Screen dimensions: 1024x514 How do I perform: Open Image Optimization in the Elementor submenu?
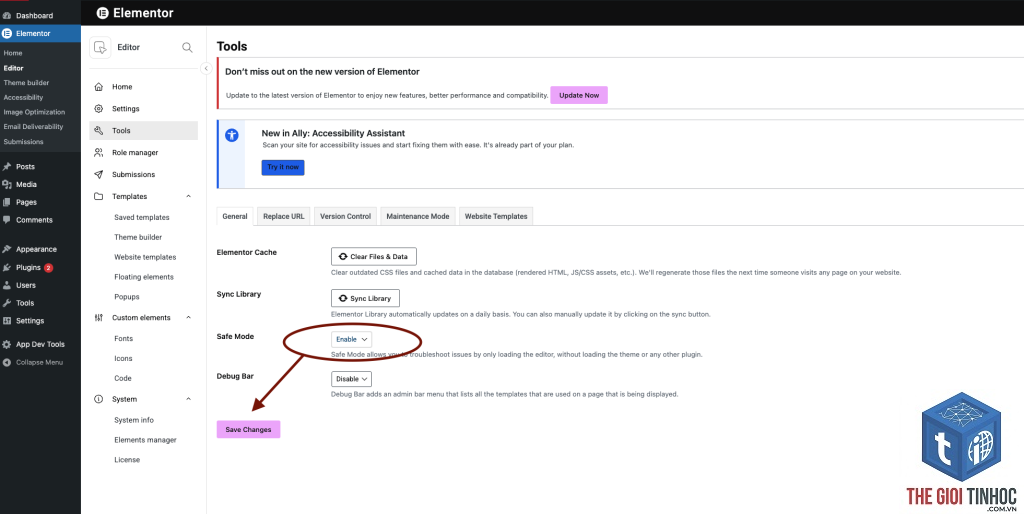[x=35, y=112]
